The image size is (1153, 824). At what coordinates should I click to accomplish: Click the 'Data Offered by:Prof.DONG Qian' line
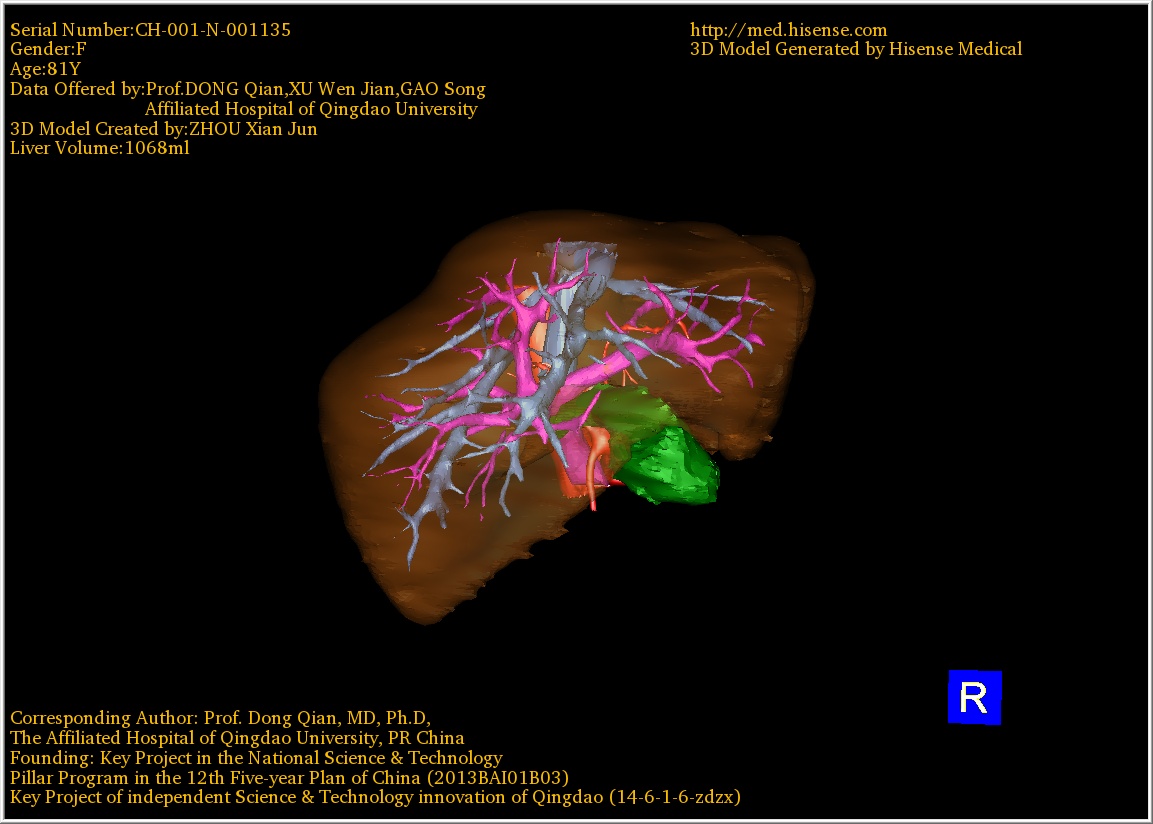click(247, 89)
